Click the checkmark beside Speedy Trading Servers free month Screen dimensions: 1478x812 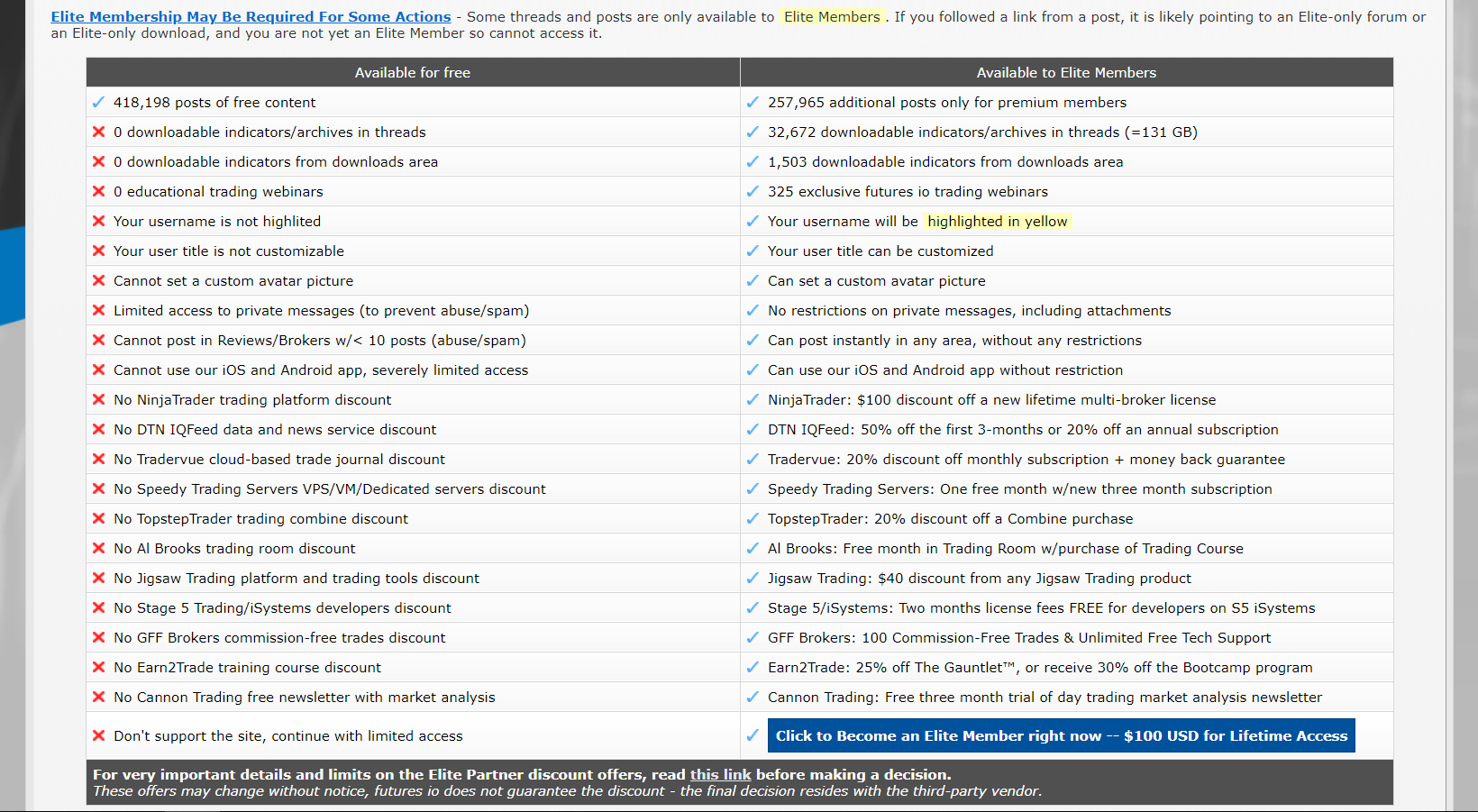[x=753, y=488]
